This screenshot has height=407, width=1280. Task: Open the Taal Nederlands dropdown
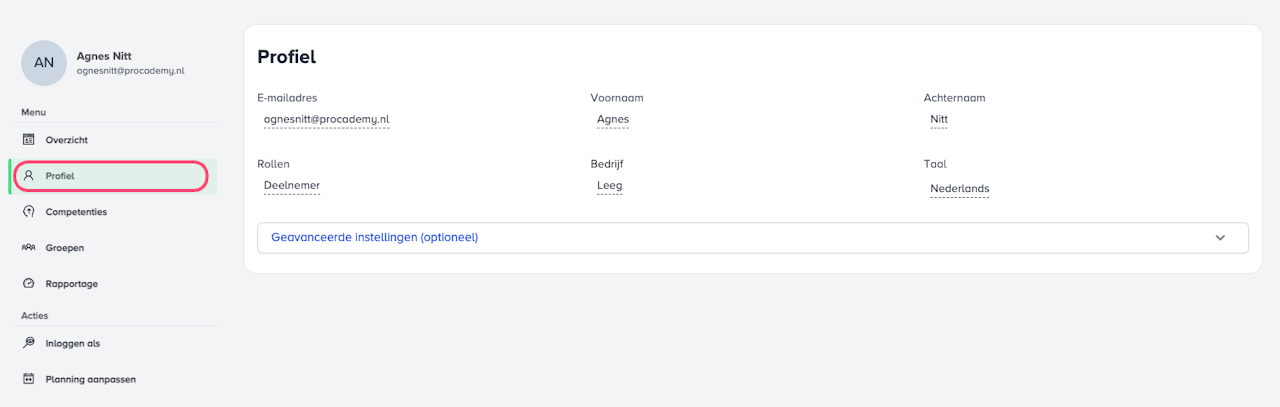pos(959,188)
